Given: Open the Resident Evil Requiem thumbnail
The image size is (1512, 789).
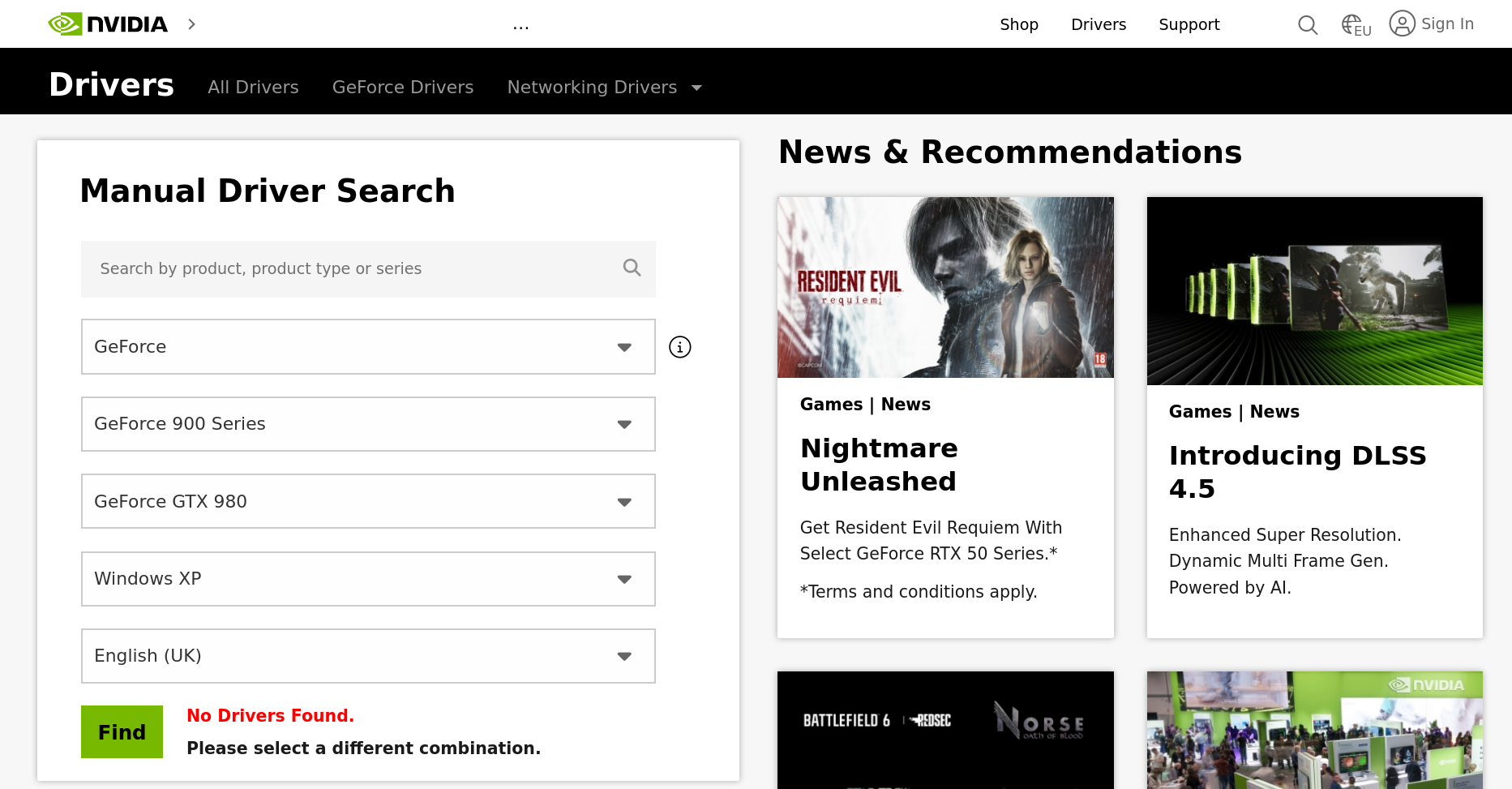Looking at the screenshot, I should [945, 287].
